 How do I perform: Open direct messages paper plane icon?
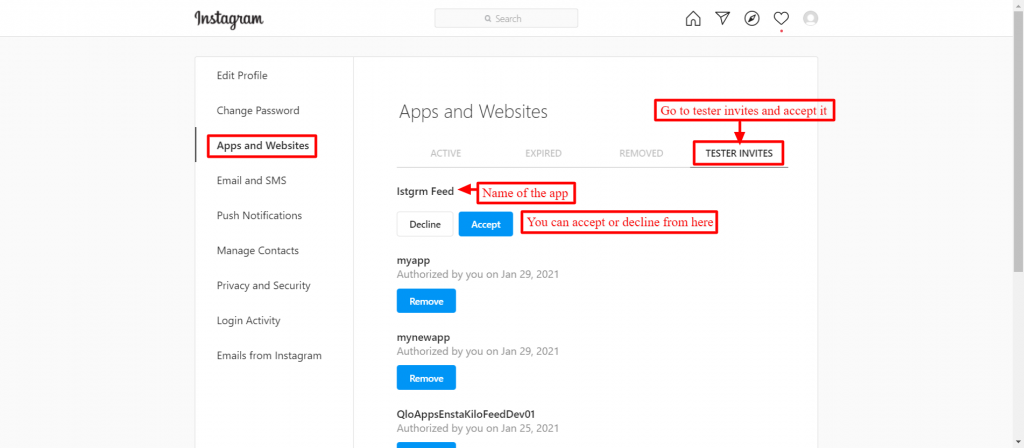point(722,18)
